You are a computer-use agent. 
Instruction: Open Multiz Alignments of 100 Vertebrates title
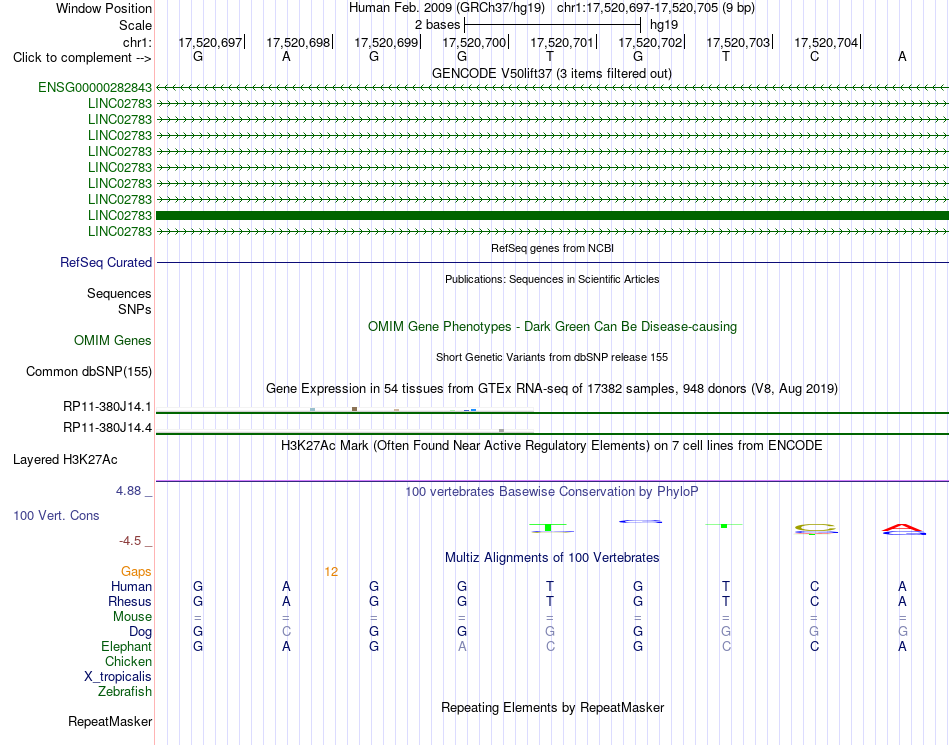552,557
